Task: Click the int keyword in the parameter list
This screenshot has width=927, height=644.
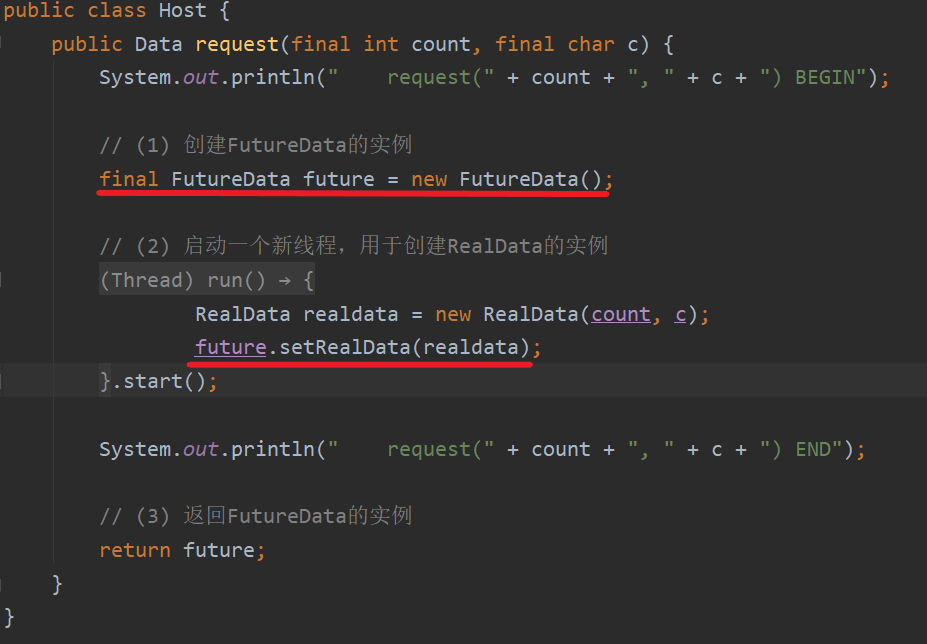Action: 381,44
